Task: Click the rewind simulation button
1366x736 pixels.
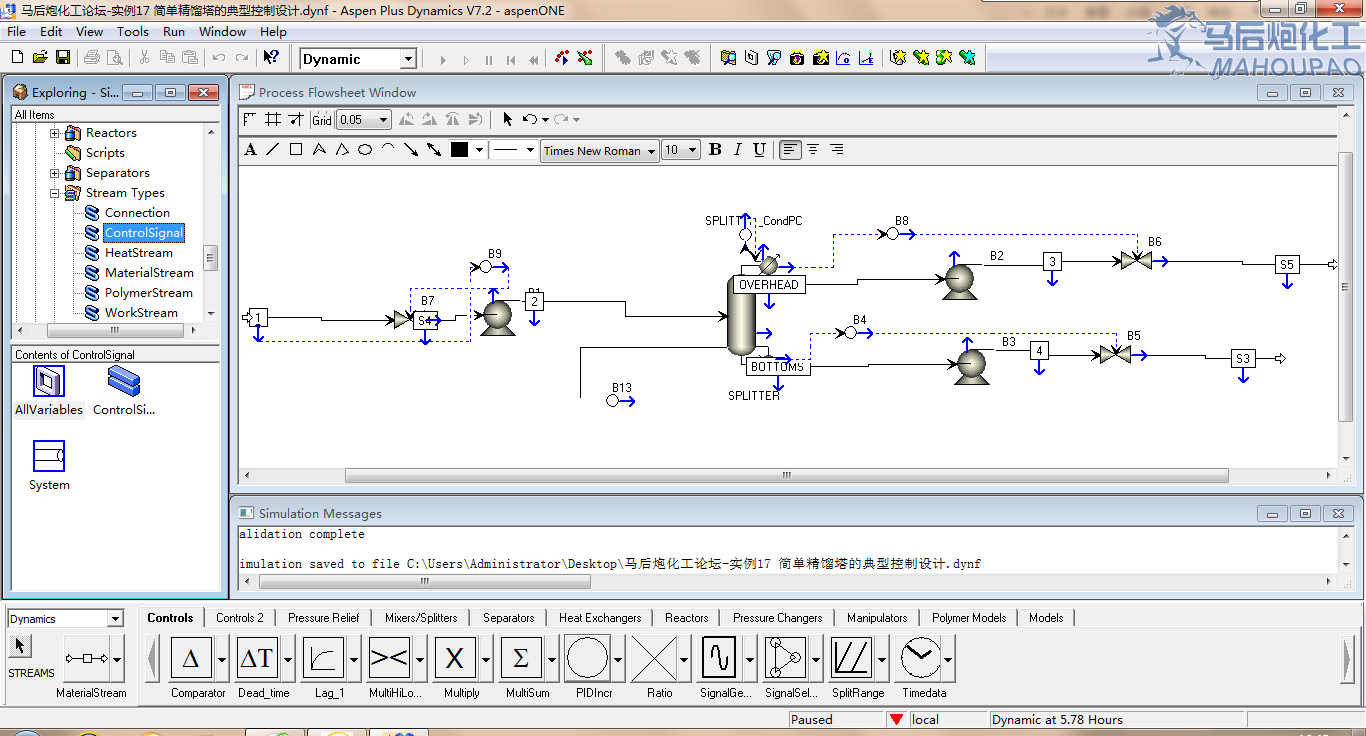Action: pyautogui.click(x=534, y=60)
